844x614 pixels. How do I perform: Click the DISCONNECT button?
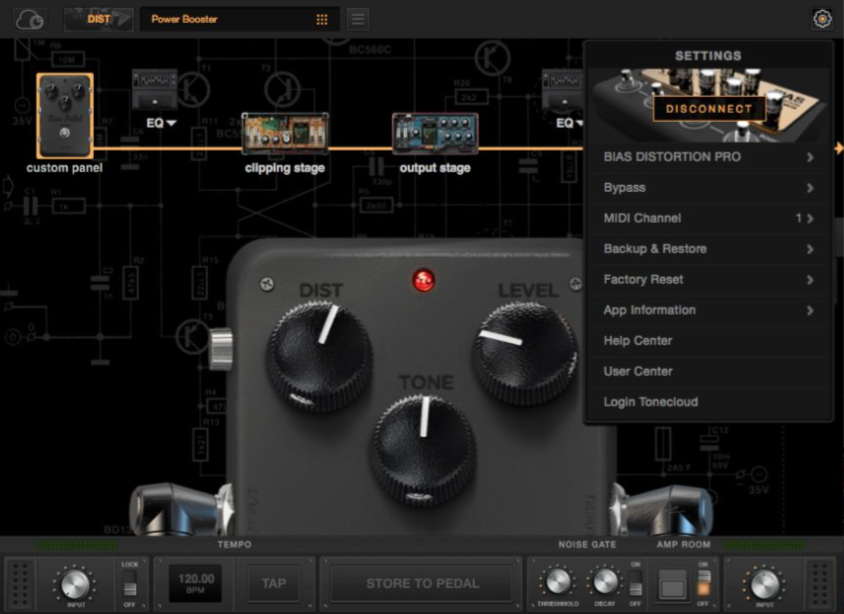[x=709, y=109]
